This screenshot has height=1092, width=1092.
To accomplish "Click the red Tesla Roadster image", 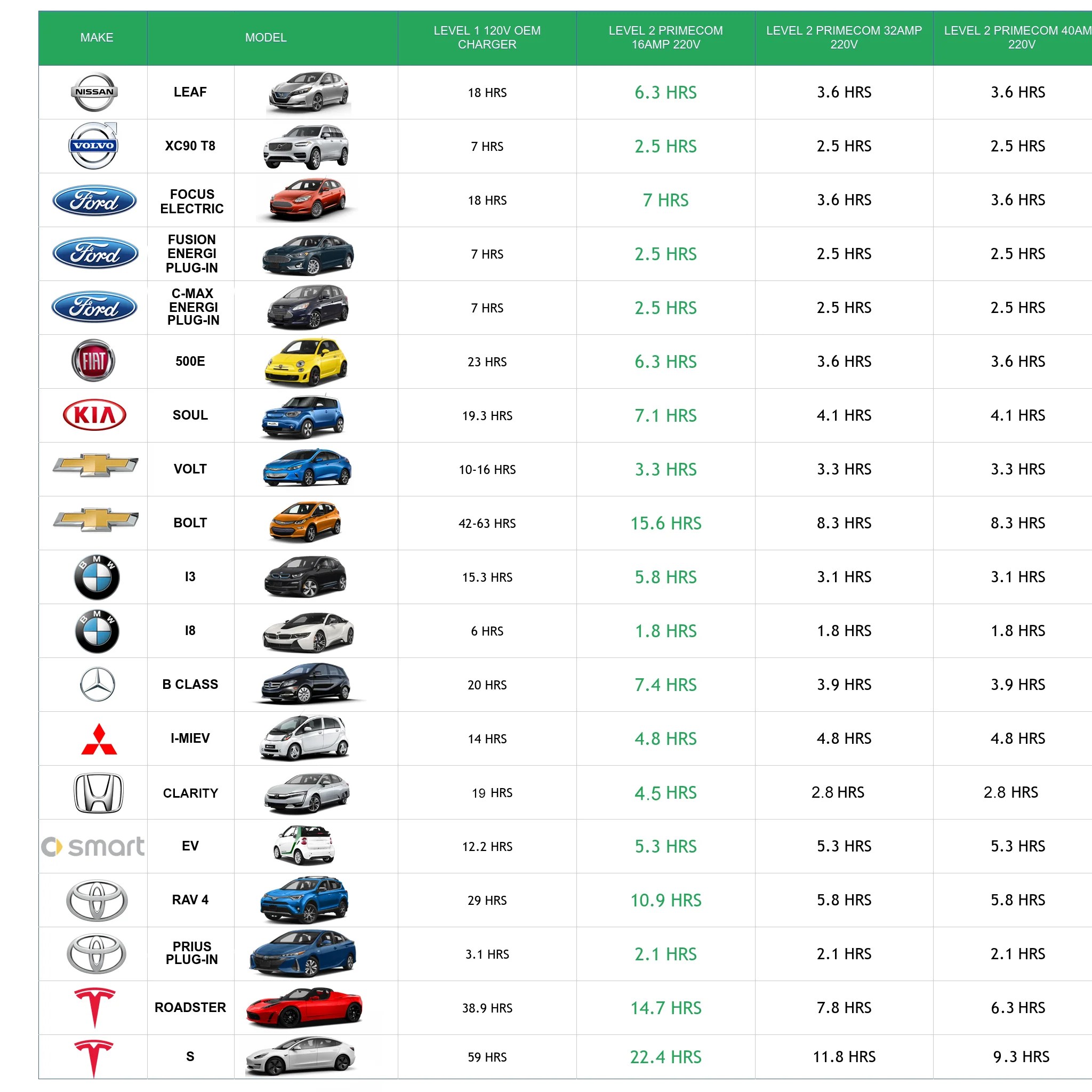I will tap(304, 1007).
